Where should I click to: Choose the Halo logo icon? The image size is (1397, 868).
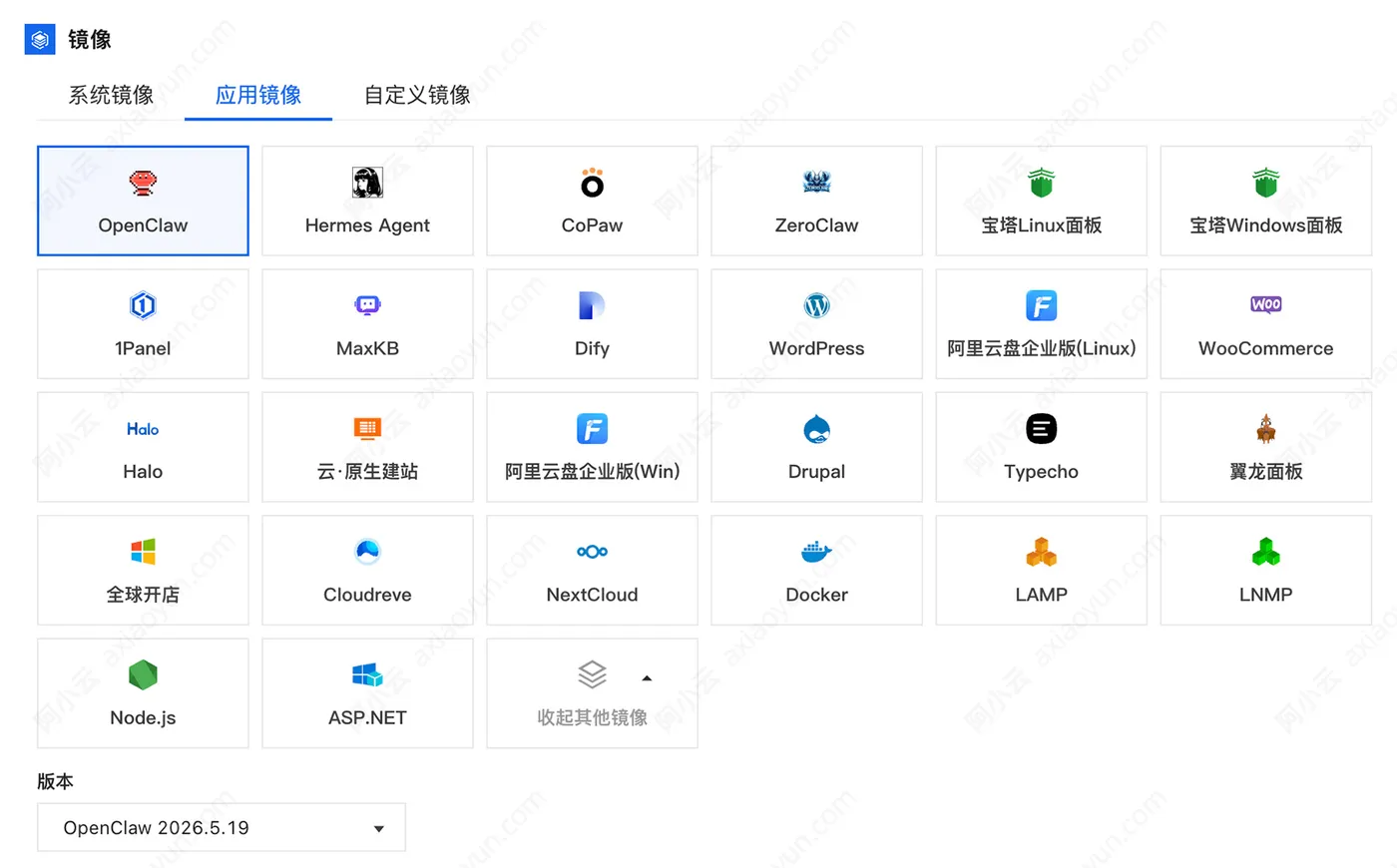pos(143,428)
